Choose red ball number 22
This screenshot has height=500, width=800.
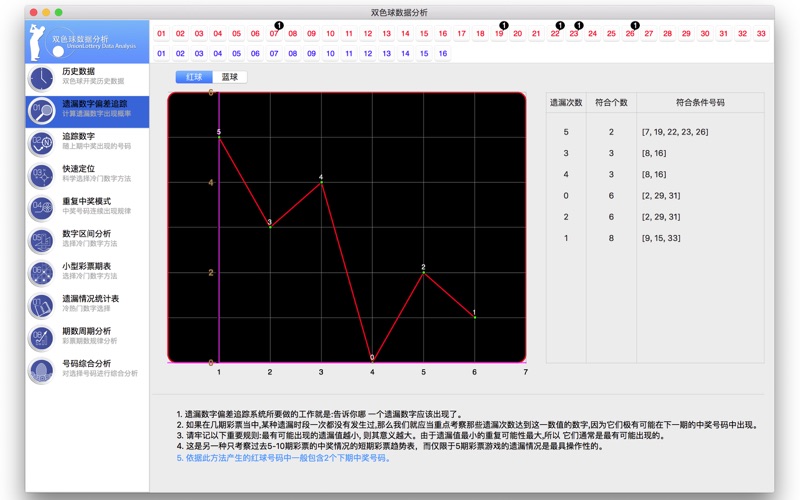(555, 34)
